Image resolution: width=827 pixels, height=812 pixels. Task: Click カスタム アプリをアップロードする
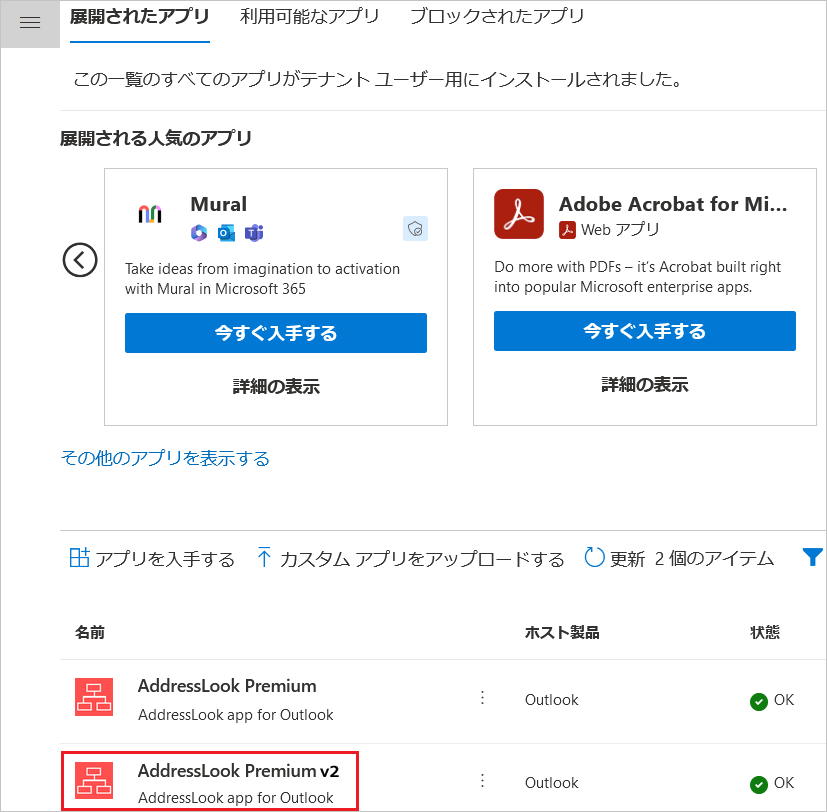(x=410, y=559)
